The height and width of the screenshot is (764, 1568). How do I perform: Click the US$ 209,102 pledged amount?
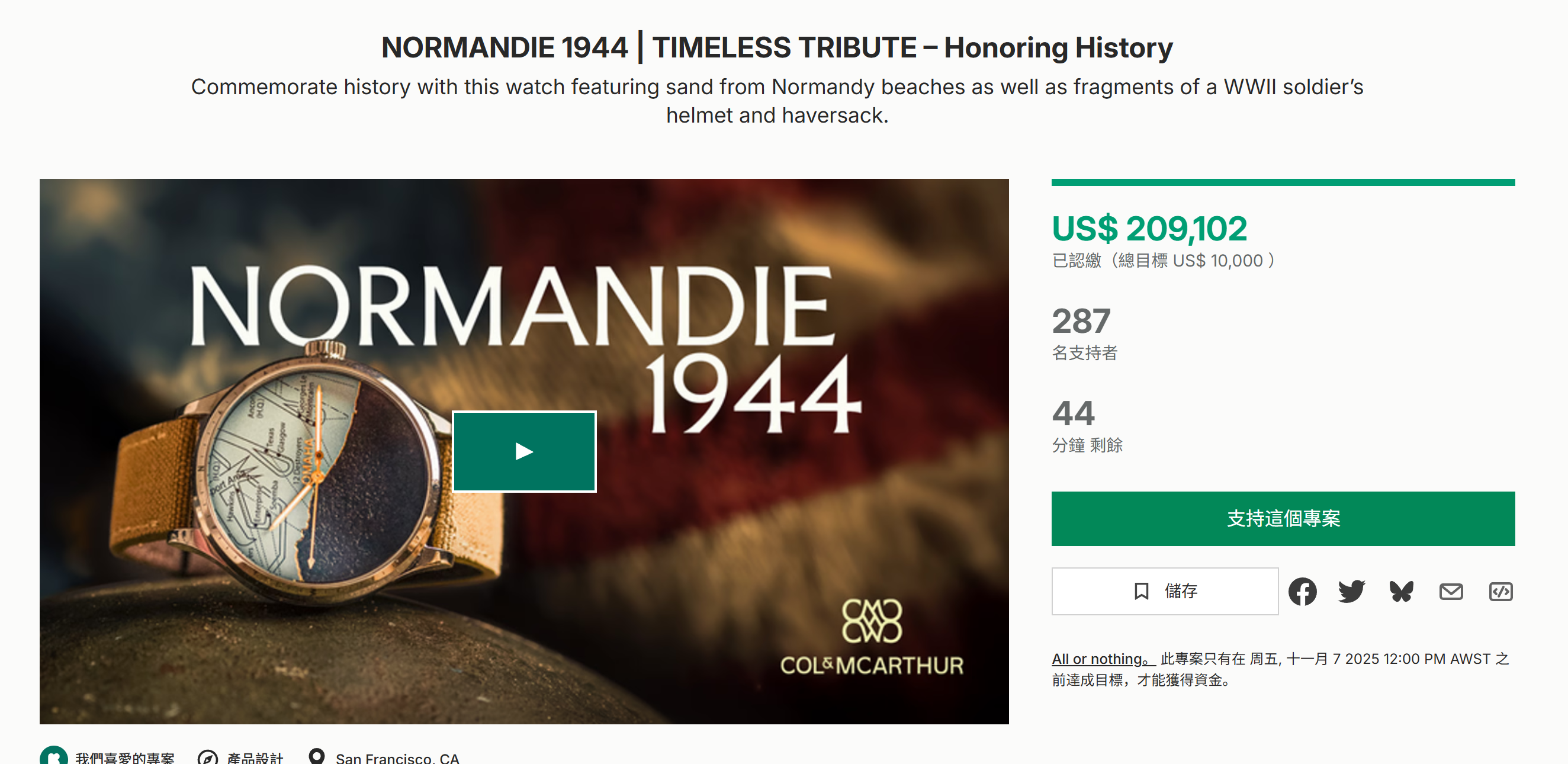(1149, 228)
